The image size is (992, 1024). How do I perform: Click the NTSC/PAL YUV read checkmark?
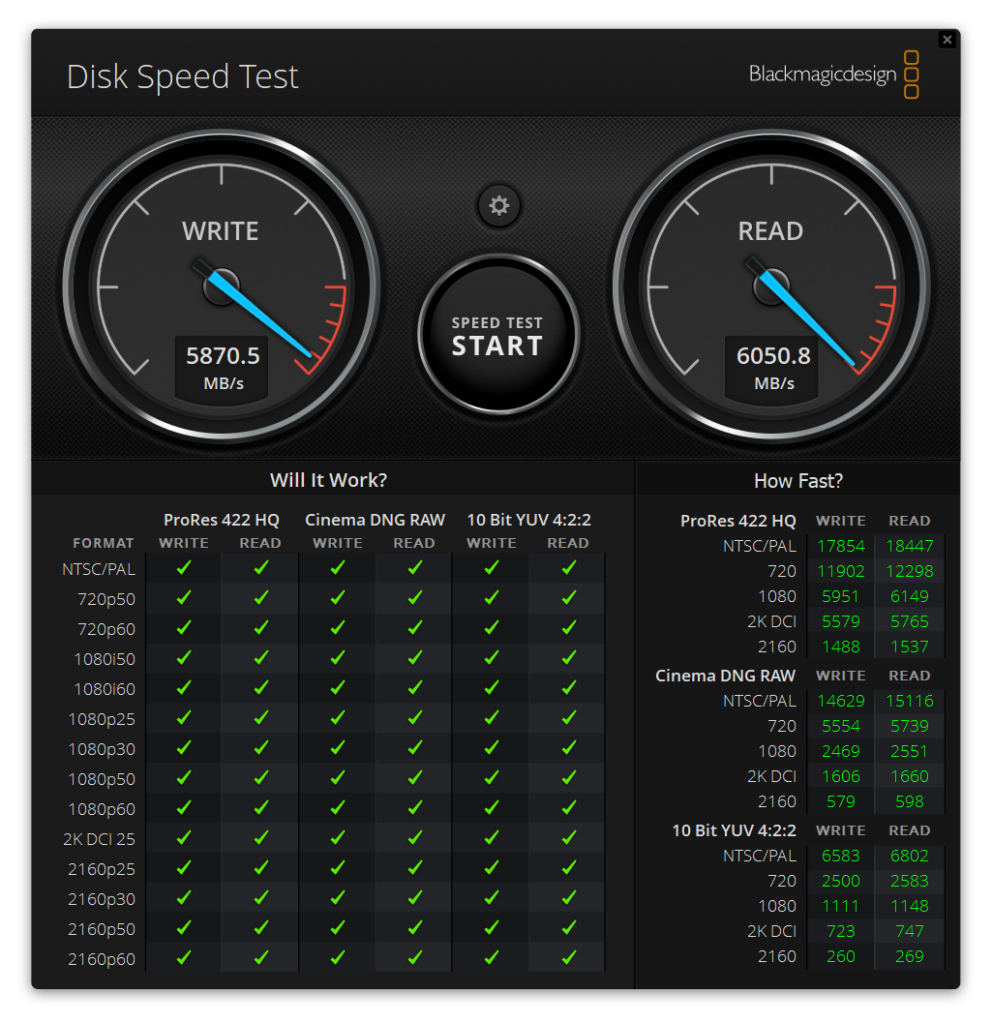coord(569,568)
